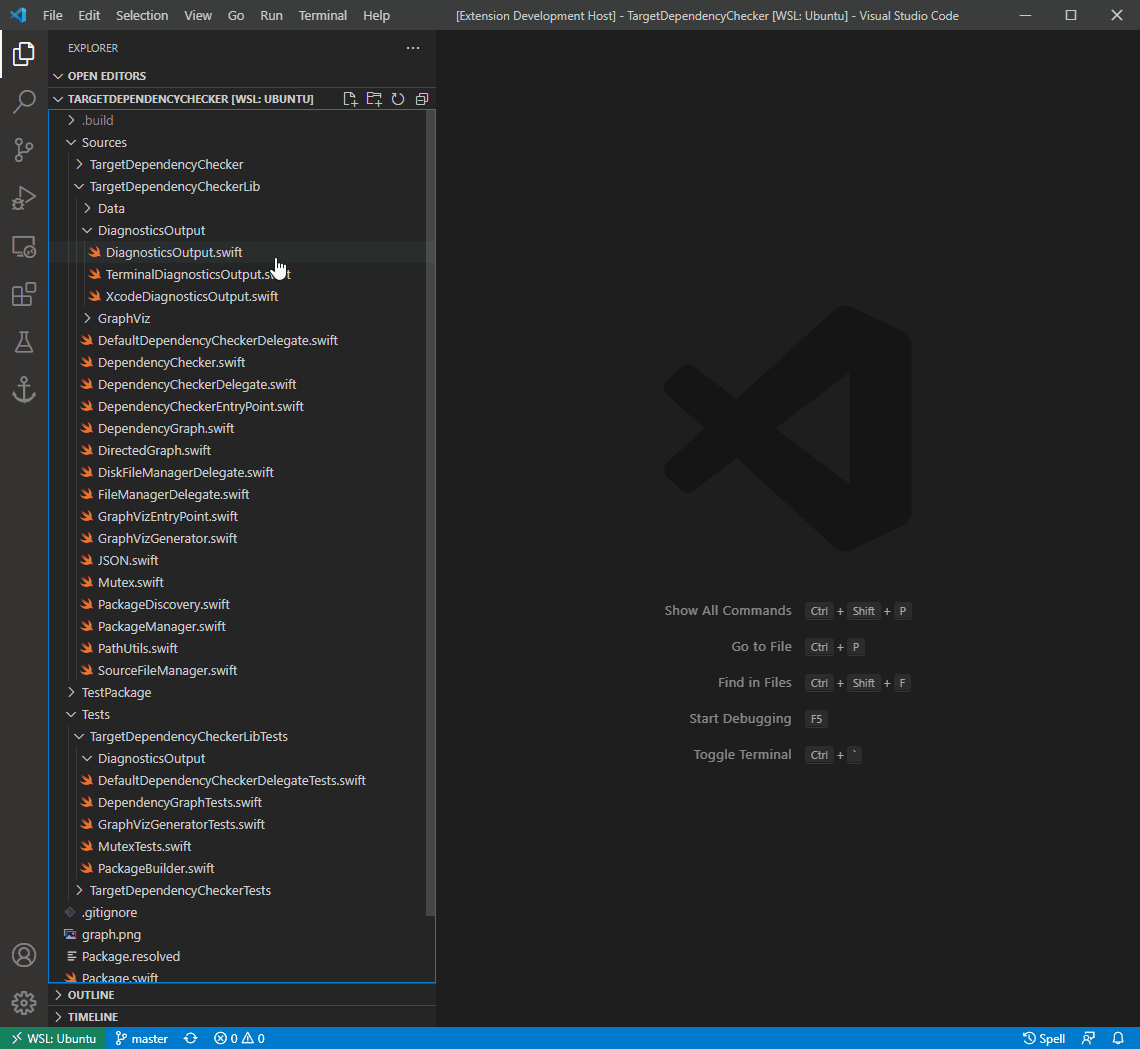Image resolution: width=1140 pixels, height=1049 pixels.
Task: Open the Help menu
Action: click(x=377, y=15)
